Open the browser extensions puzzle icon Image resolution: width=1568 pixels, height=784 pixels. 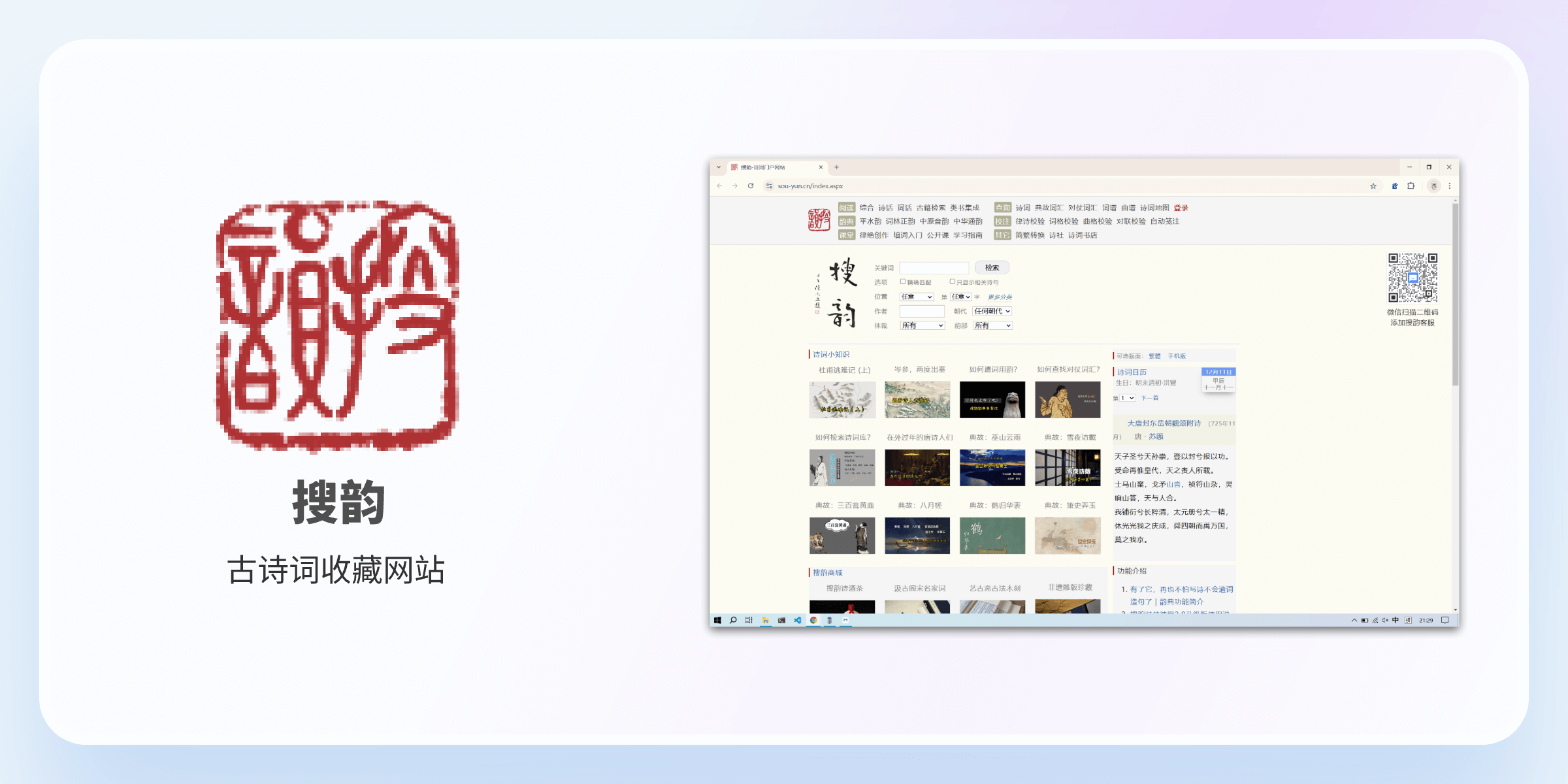[1411, 186]
